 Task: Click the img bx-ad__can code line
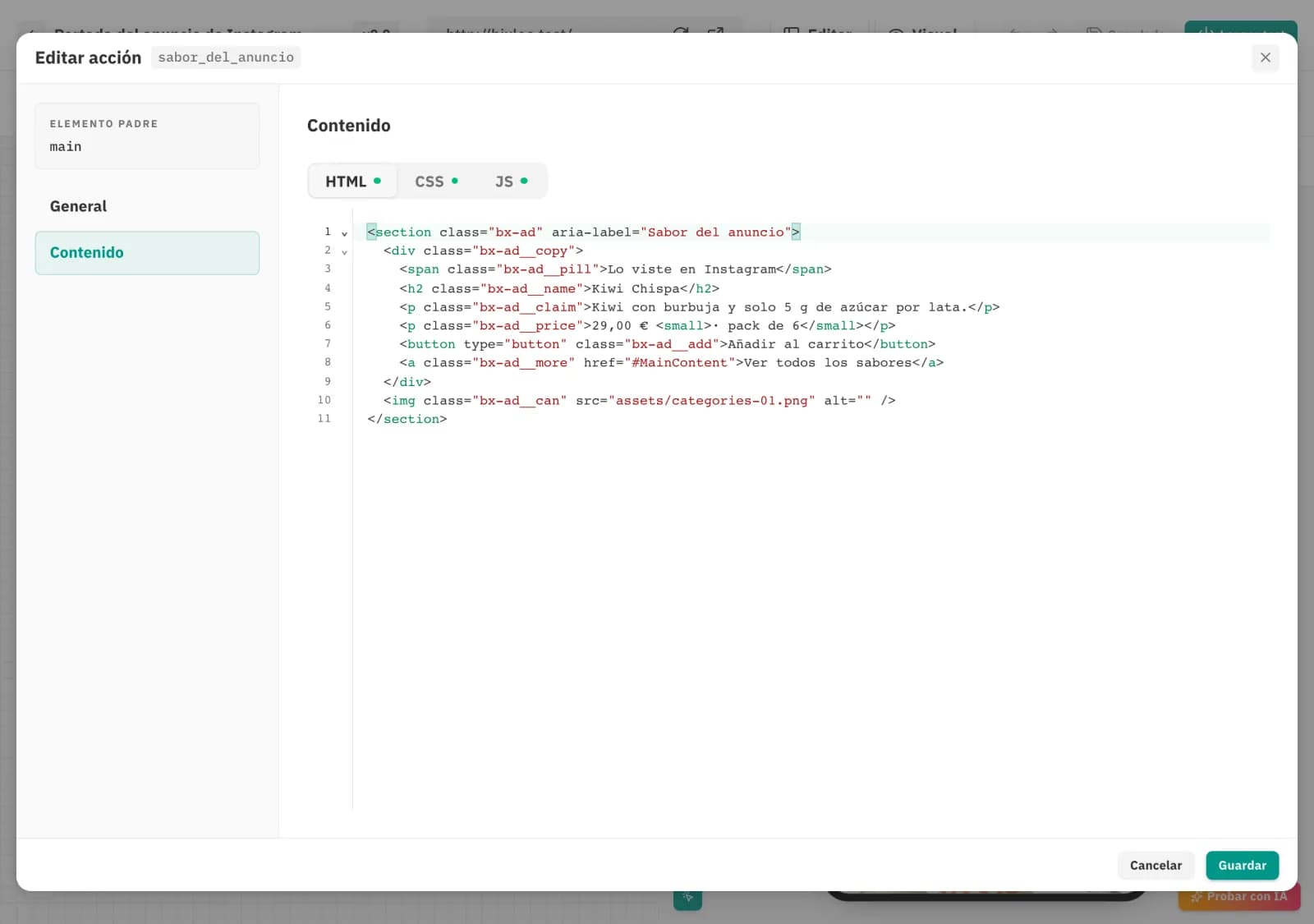point(639,401)
